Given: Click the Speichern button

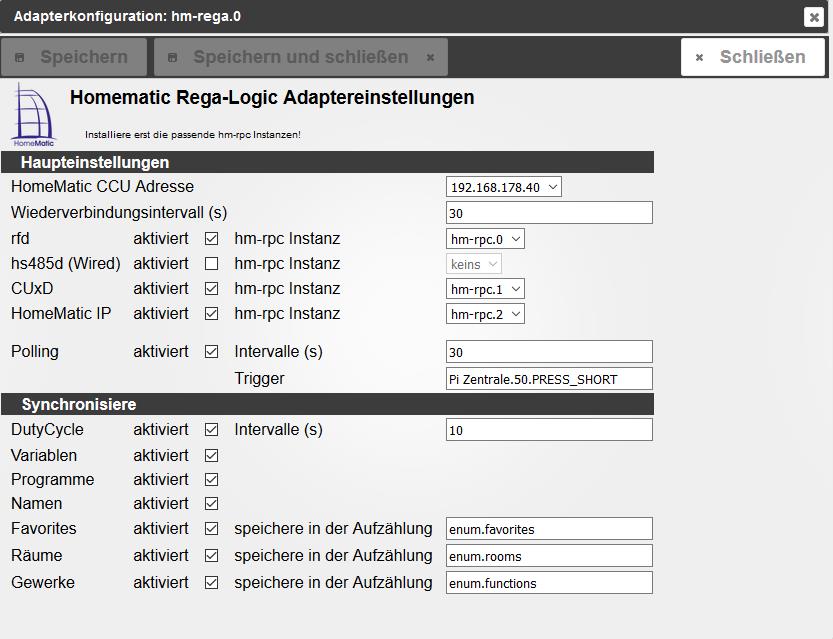Looking at the screenshot, I should (74, 57).
